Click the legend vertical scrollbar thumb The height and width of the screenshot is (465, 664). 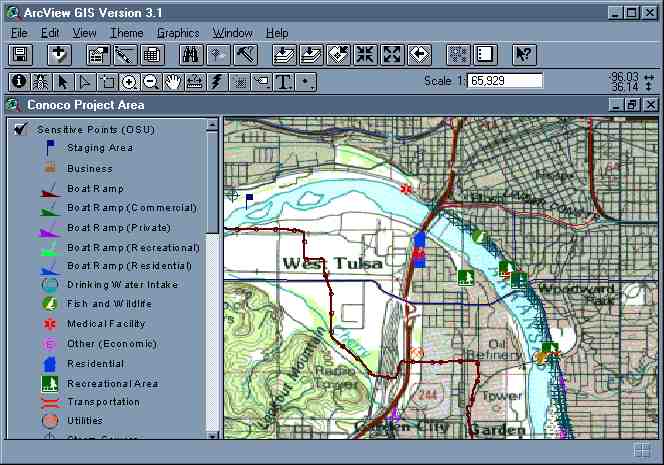[x=212, y=182]
